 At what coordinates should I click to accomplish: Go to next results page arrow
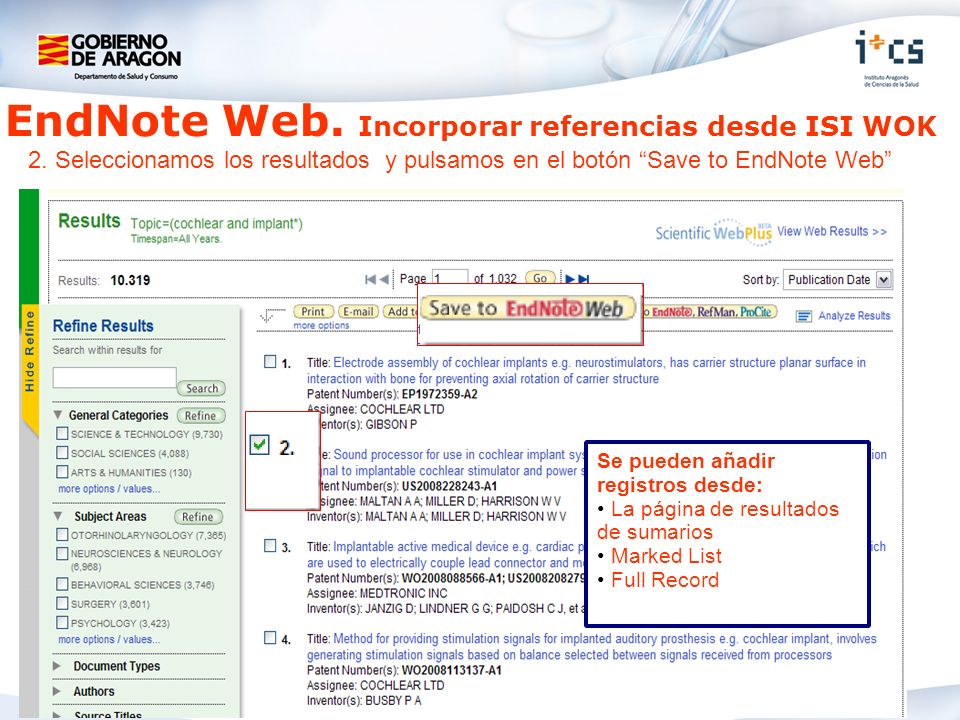pos(569,279)
